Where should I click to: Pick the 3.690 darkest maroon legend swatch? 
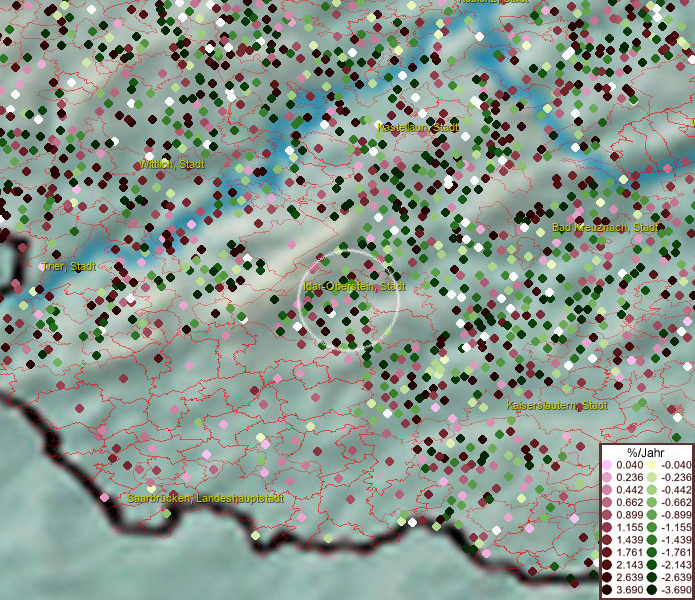coord(607,590)
